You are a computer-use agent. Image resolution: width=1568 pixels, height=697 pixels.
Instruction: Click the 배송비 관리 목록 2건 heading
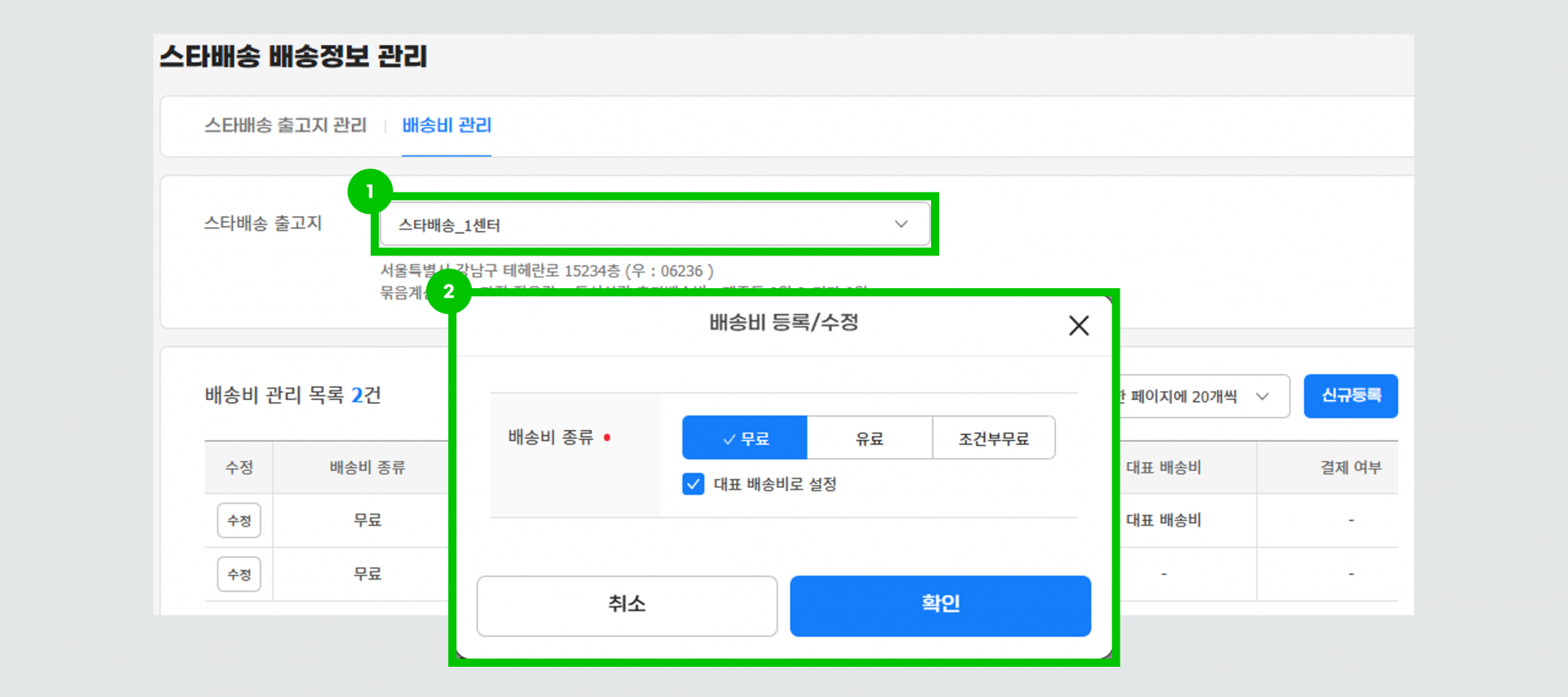click(x=293, y=396)
